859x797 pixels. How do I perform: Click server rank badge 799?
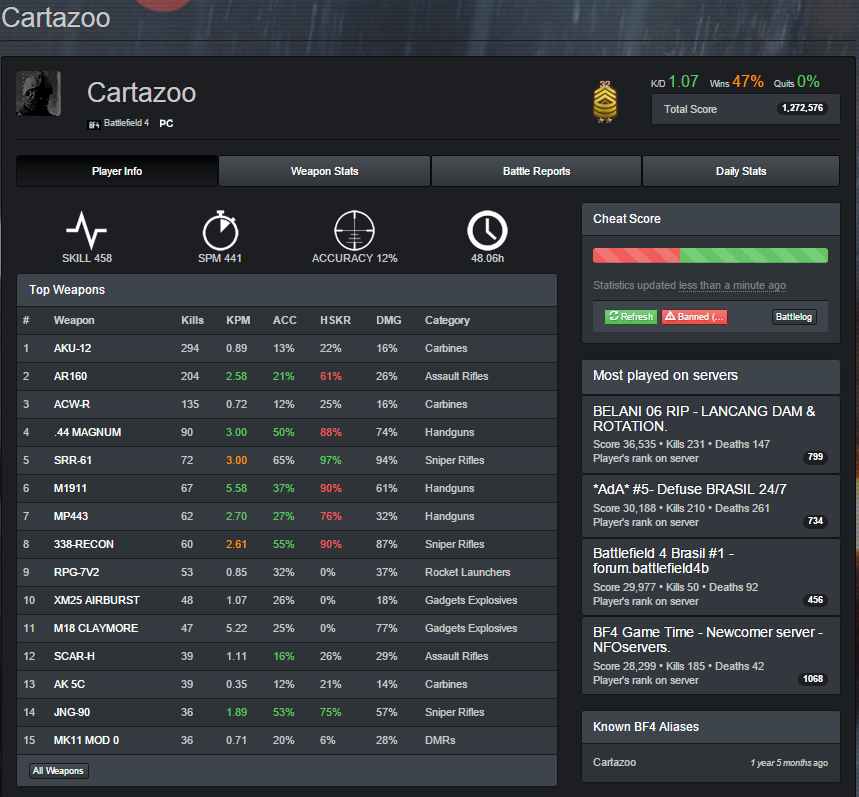(x=815, y=457)
